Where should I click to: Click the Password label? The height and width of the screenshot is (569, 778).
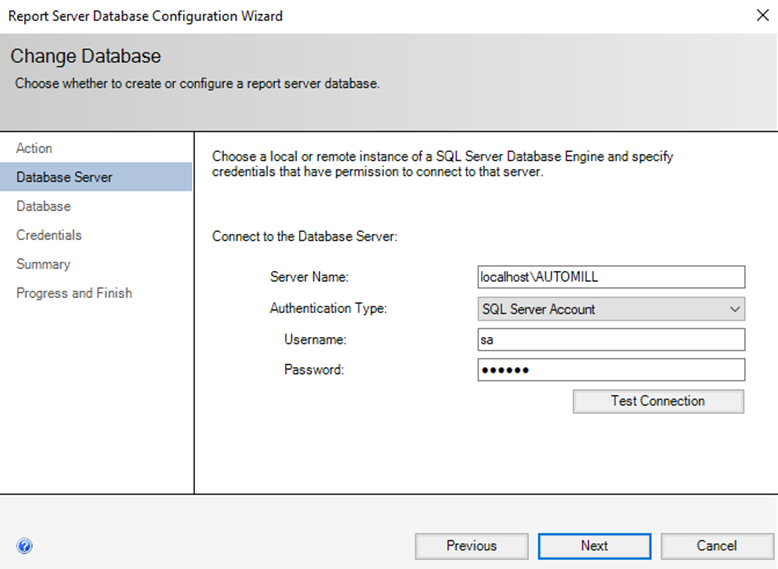[x=314, y=370]
